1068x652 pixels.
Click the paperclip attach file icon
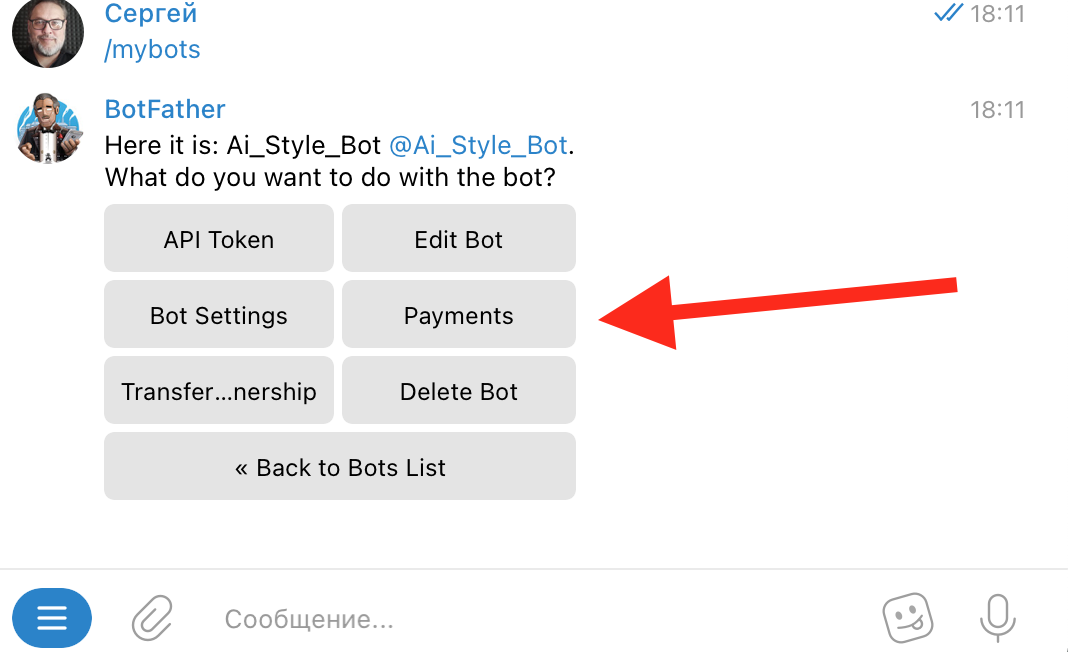153,618
